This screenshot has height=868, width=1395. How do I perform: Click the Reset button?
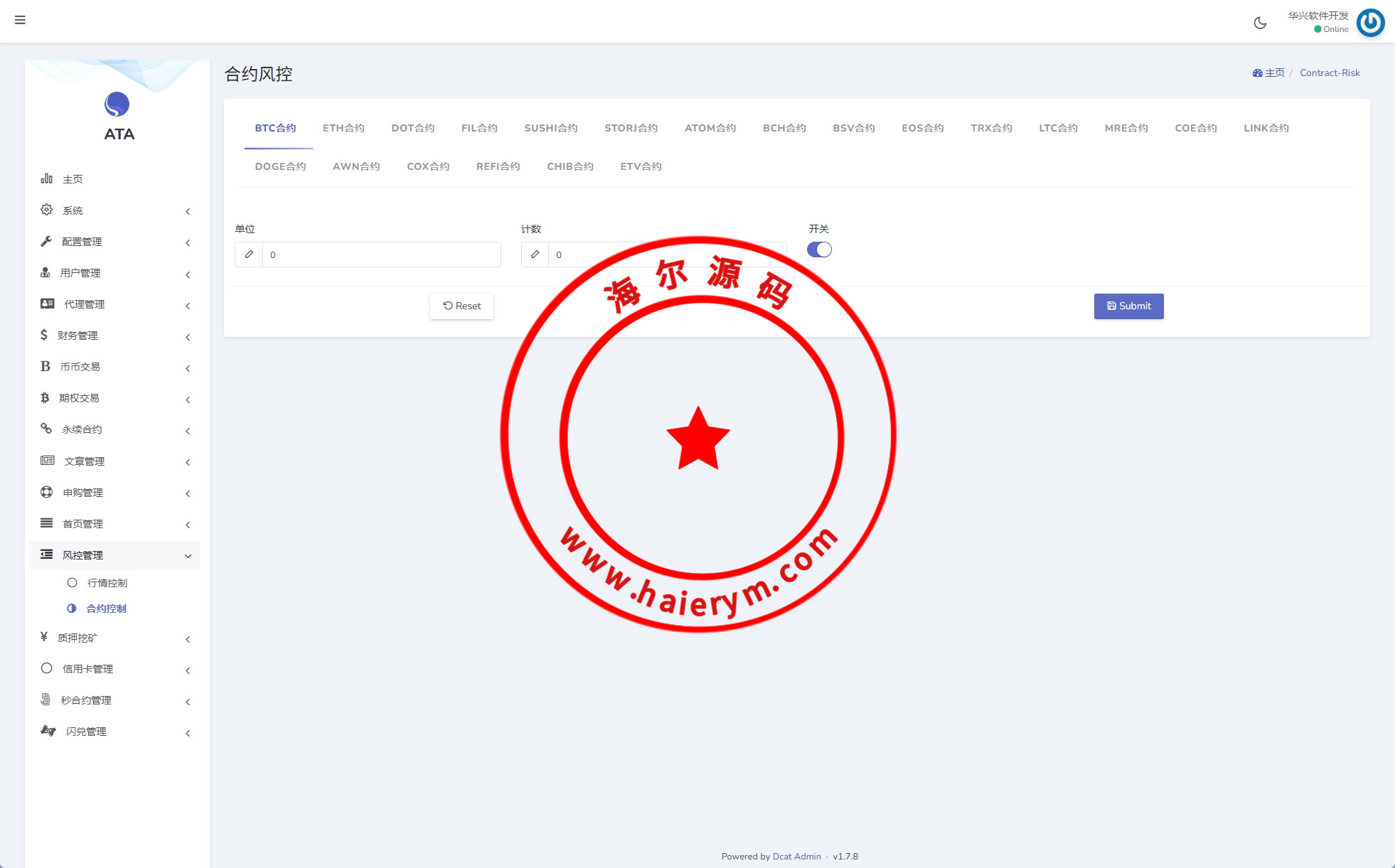[x=461, y=306]
